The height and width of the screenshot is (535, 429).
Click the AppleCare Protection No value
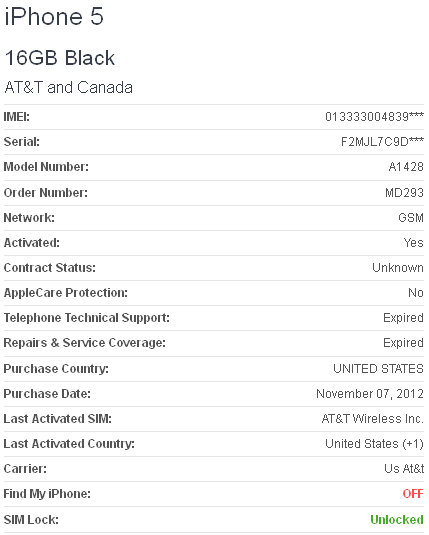(416, 293)
